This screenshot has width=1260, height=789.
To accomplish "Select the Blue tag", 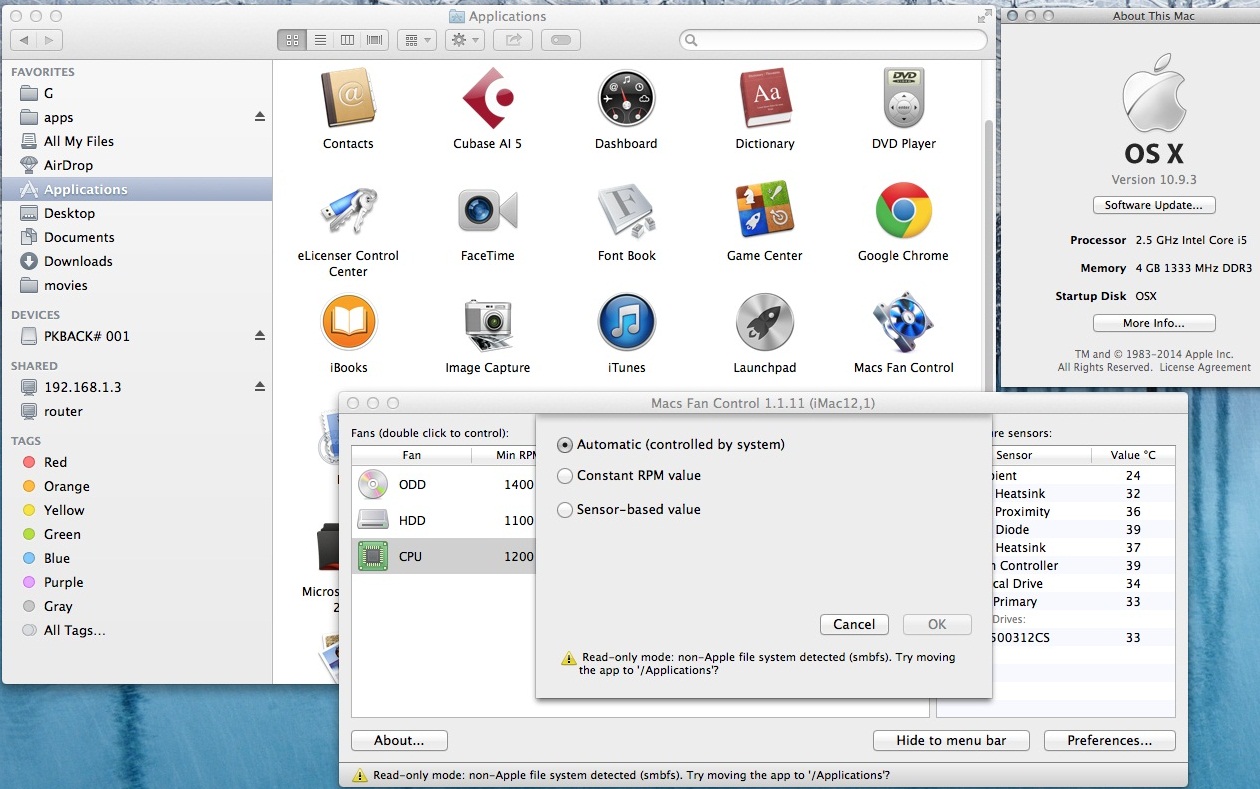I will [x=137, y=558].
